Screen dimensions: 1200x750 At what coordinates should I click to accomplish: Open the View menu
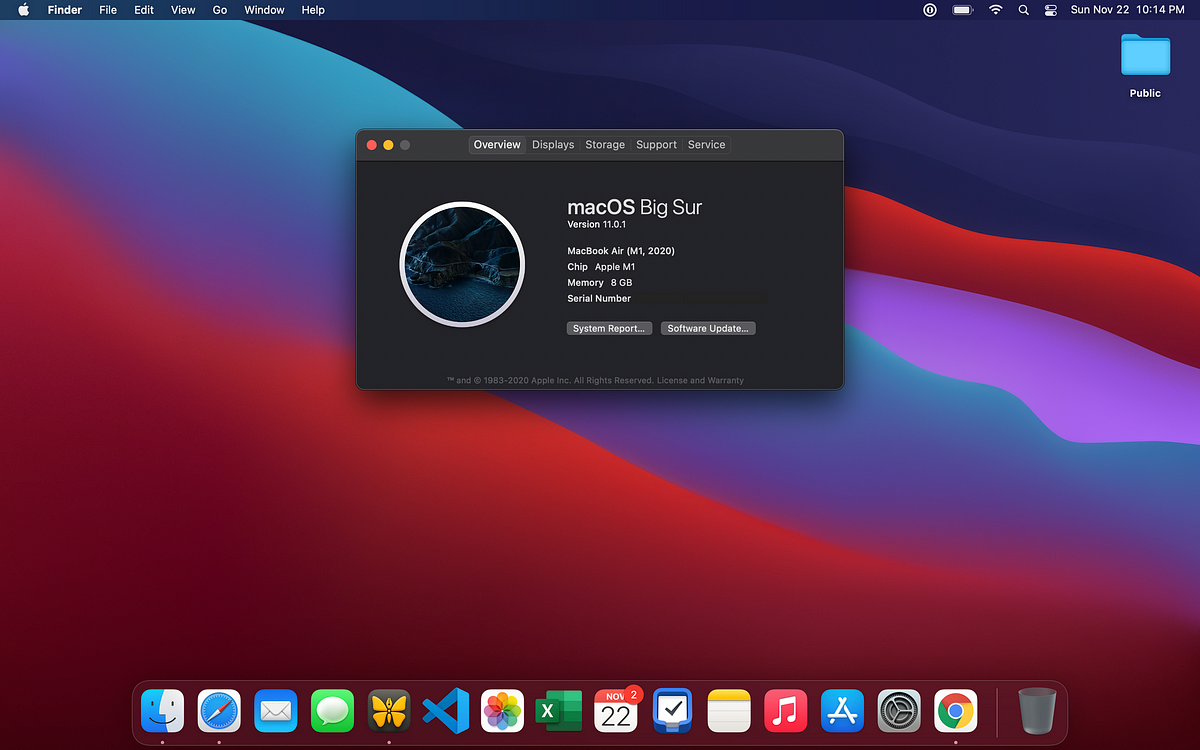(x=183, y=10)
